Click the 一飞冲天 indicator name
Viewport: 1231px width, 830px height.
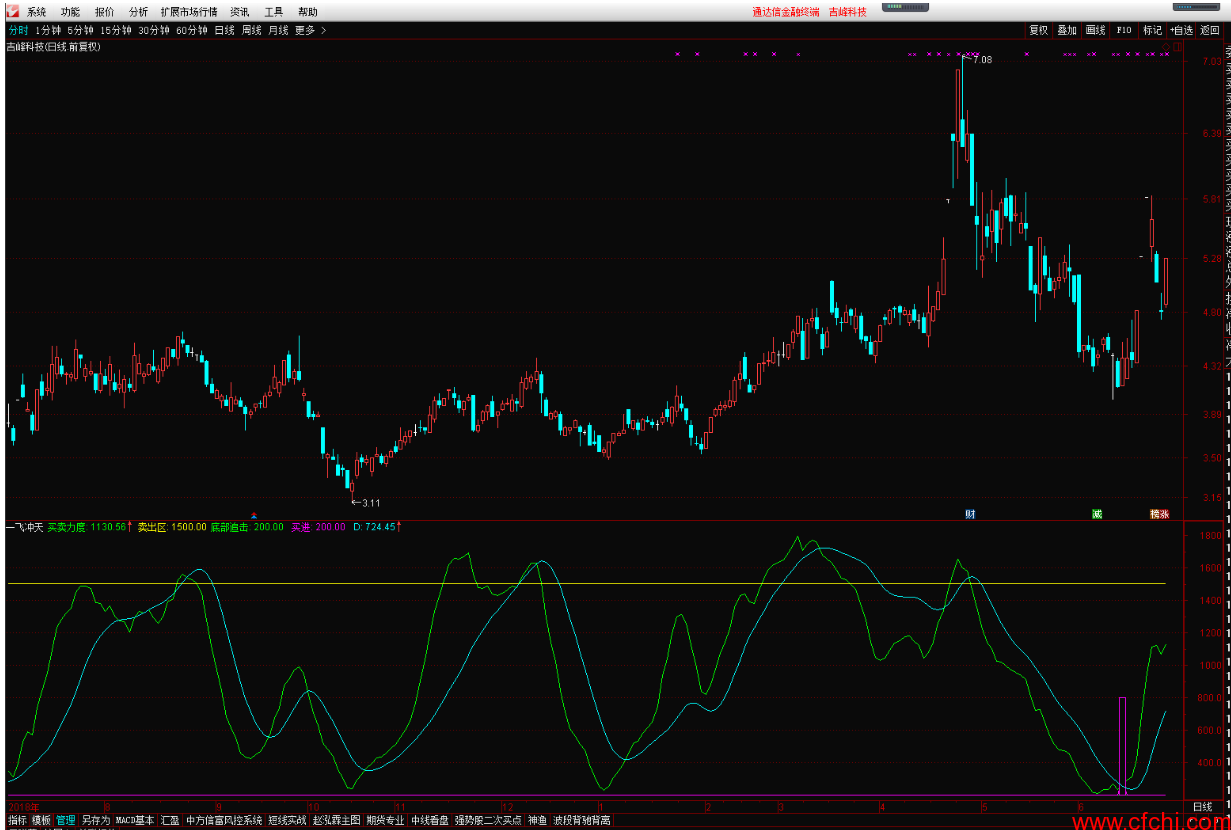click(24, 526)
